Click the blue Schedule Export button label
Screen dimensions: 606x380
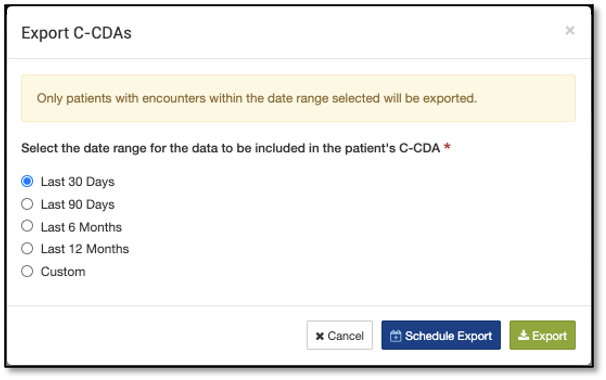[x=448, y=336]
